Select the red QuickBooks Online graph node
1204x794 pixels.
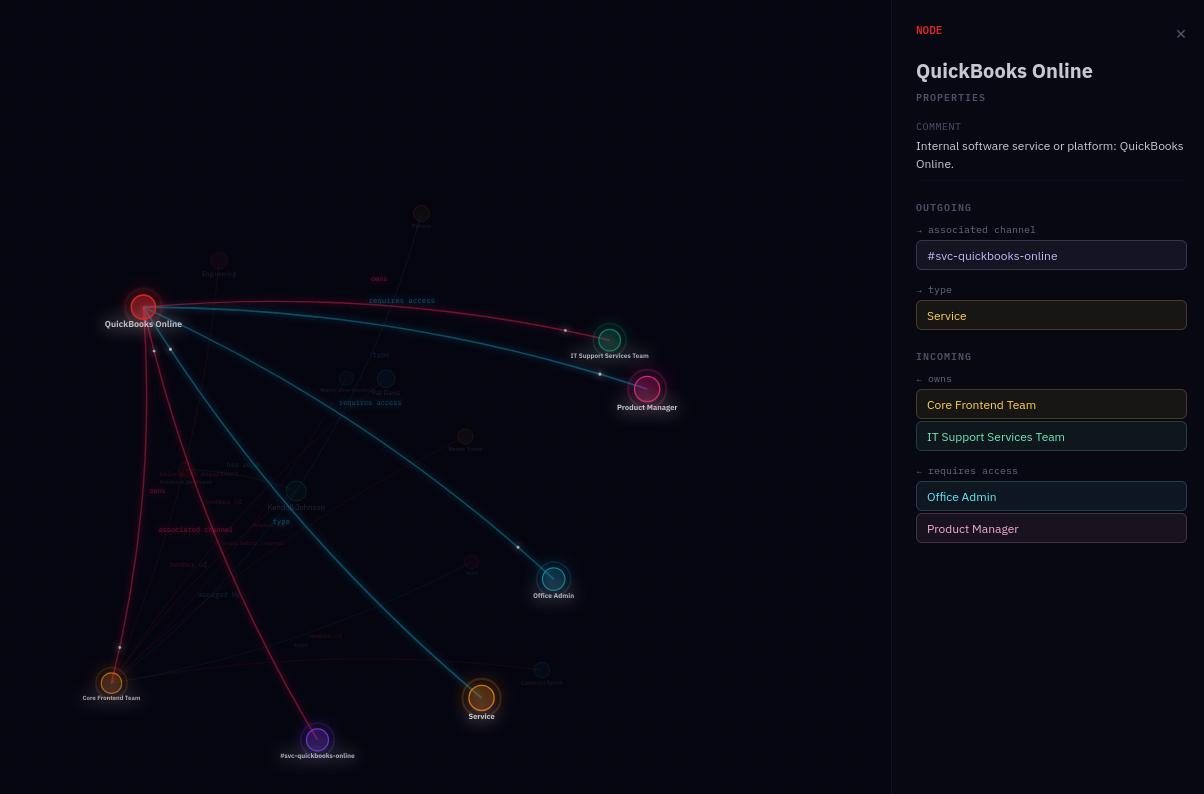click(143, 307)
